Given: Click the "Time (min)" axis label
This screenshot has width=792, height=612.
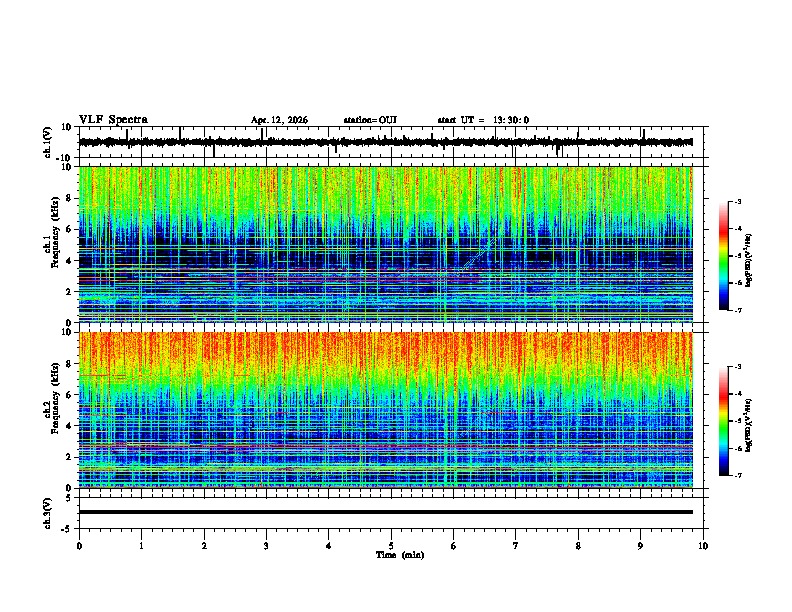Looking at the screenshot, I should 400,555.
